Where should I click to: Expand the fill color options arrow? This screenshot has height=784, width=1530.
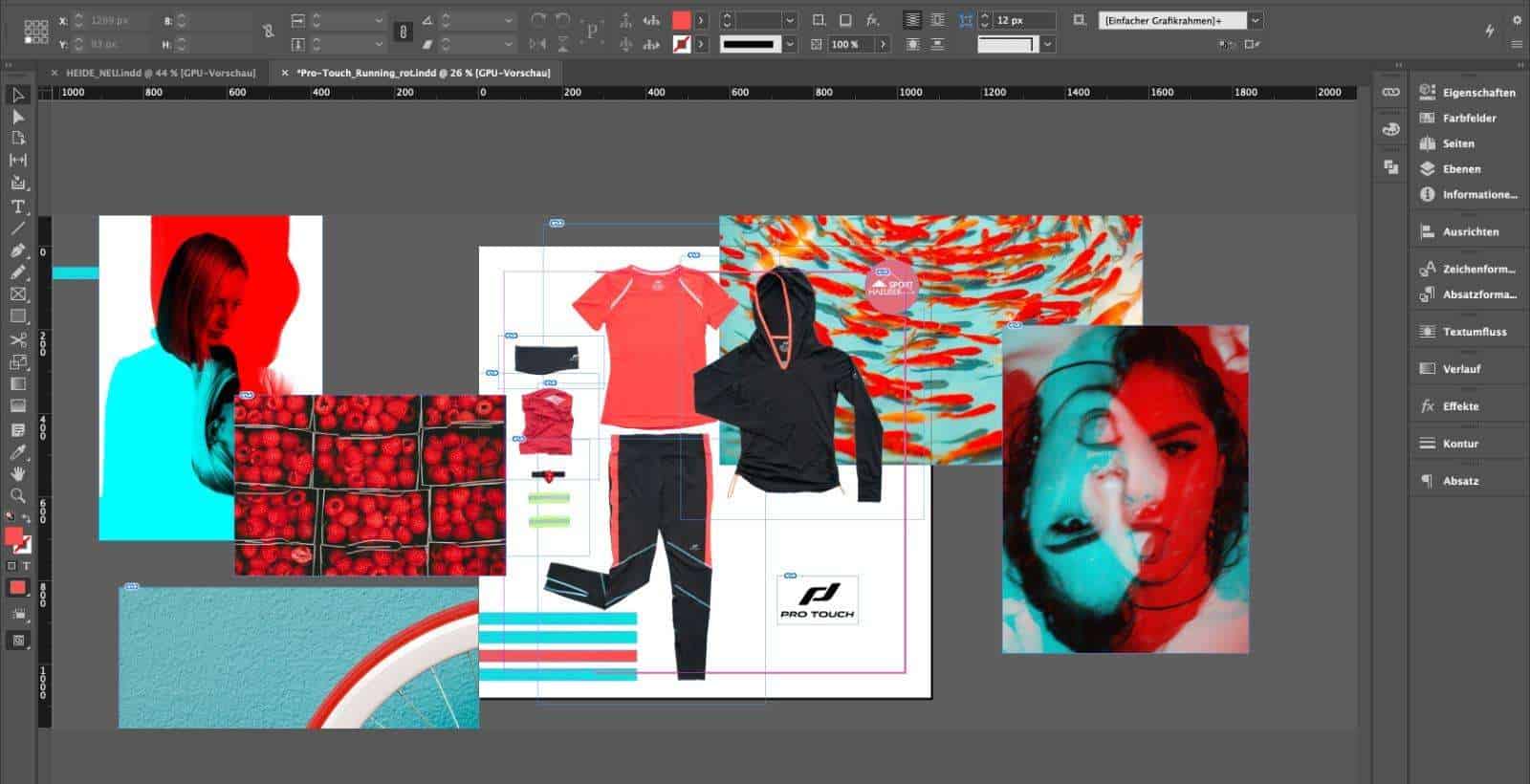point(701,20)
